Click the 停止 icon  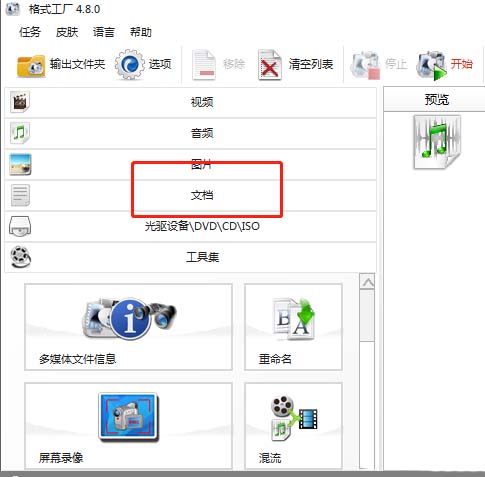[365, 65]
